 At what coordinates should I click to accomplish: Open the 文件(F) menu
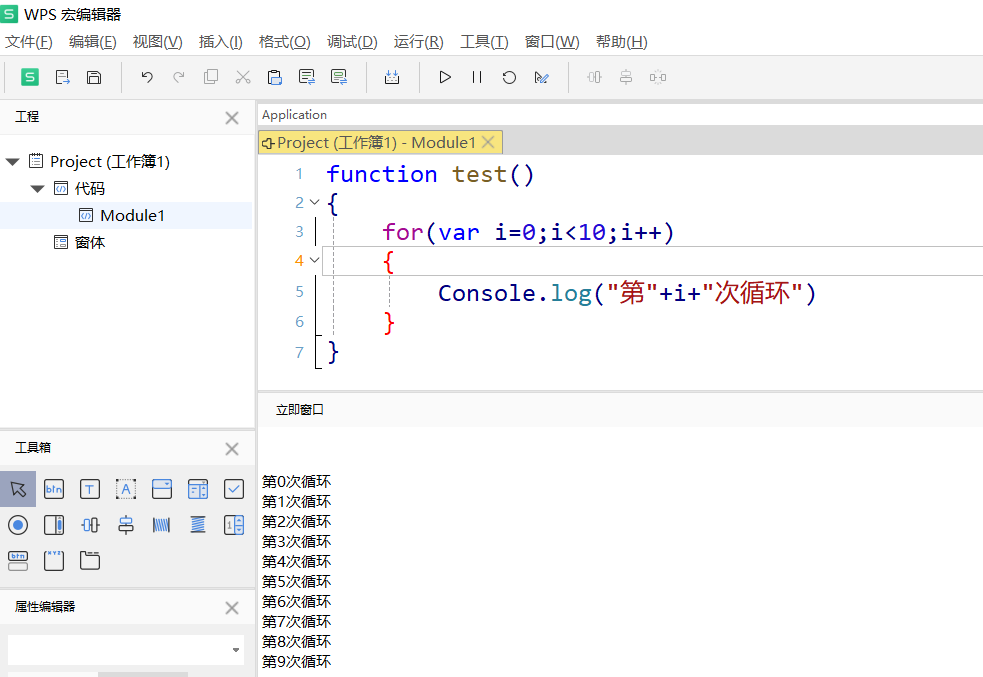(x=29, y=42)
